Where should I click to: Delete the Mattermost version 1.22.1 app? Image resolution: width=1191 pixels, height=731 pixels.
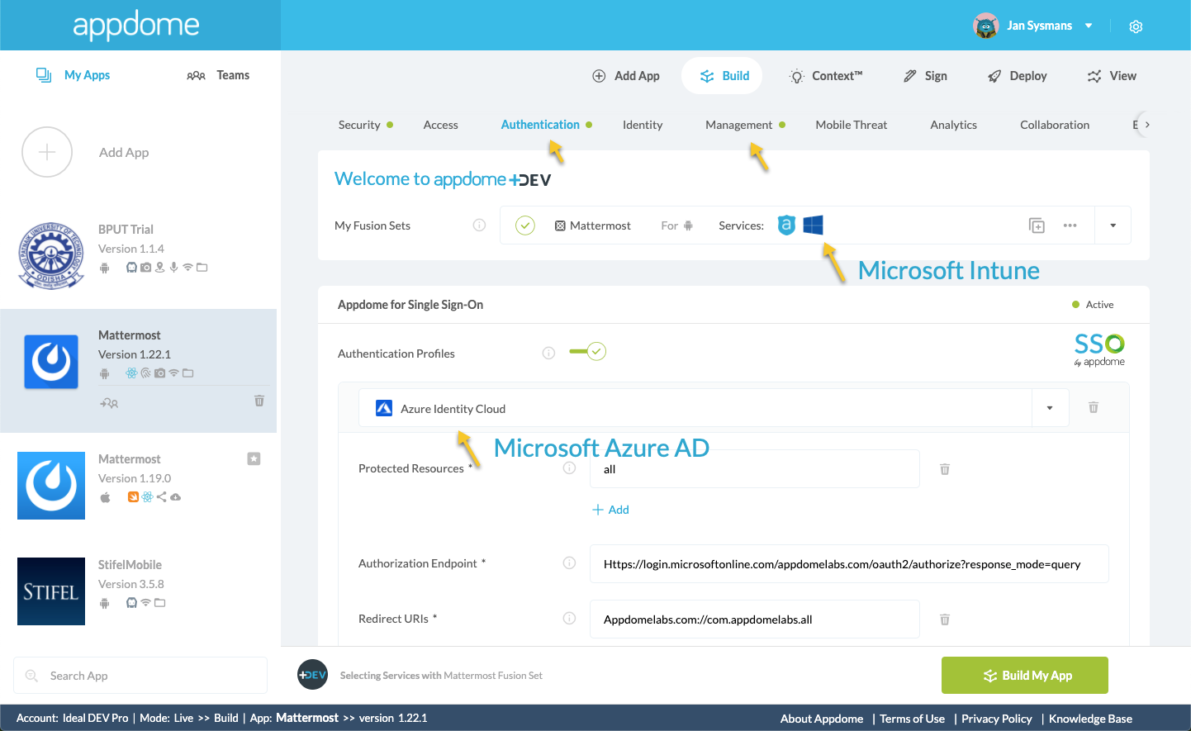click(259, 400)
